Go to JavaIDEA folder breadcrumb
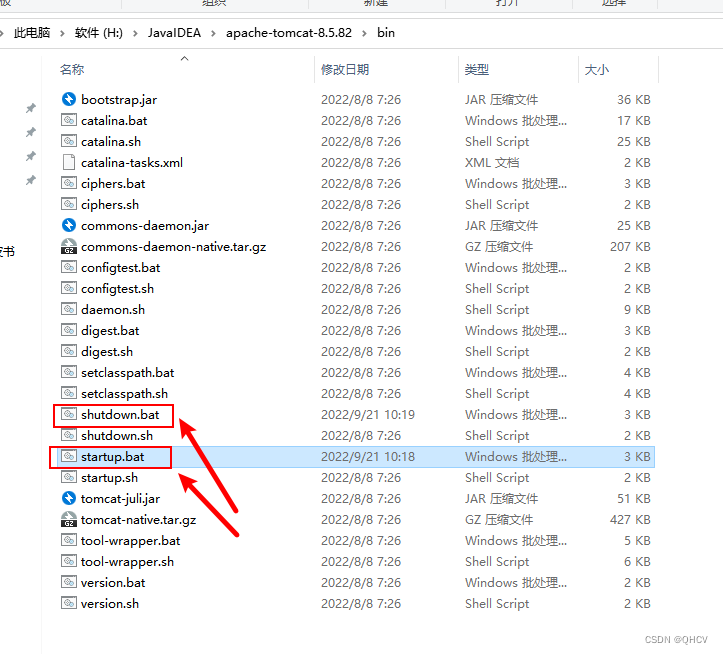 coord(174,33)
